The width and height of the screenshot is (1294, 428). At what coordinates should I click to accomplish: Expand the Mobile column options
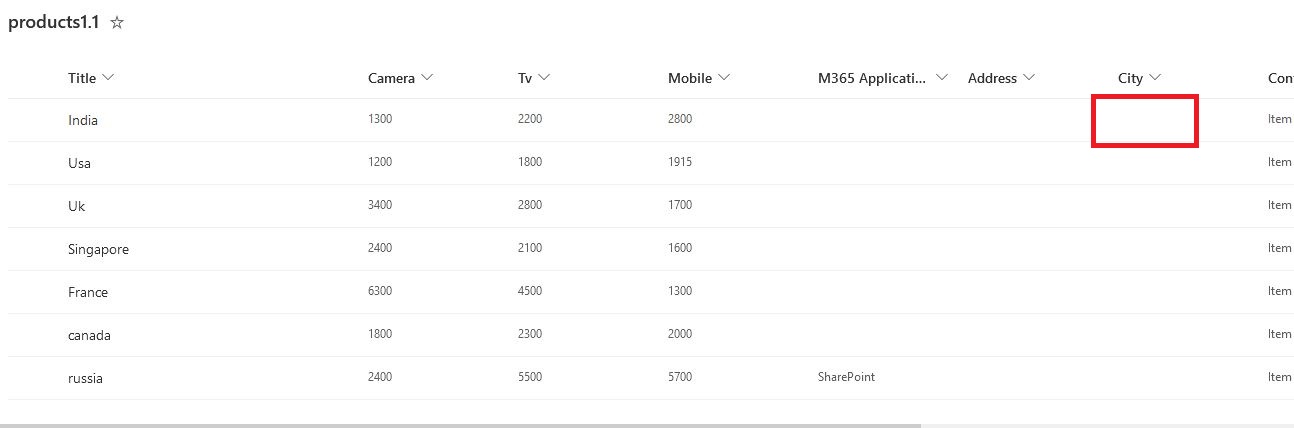(724, 78)
